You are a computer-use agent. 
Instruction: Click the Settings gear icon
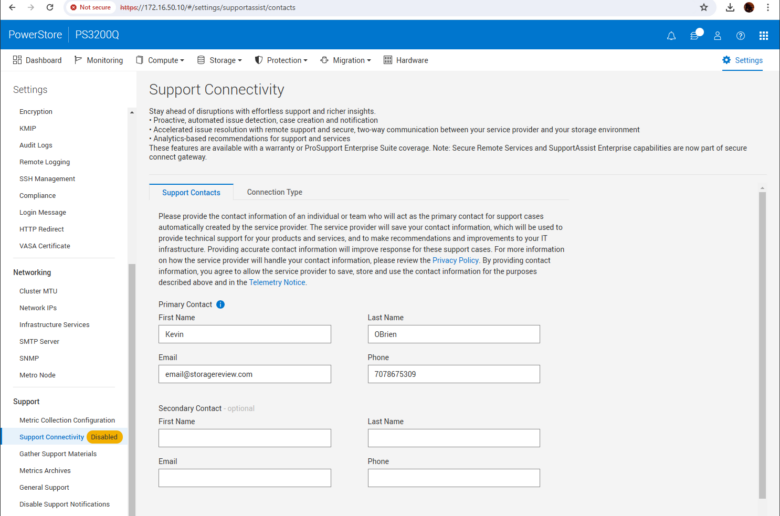[x=726, y=60]
